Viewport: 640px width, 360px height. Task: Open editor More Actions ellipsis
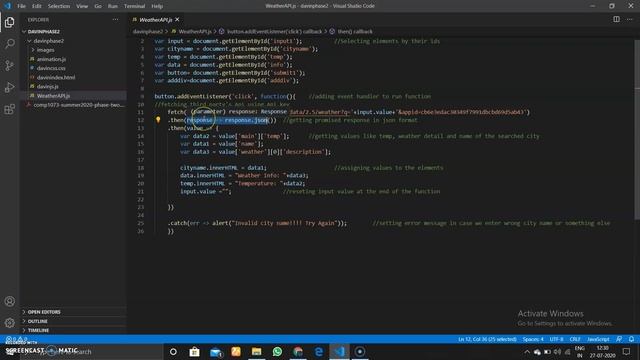pos(629,19)
